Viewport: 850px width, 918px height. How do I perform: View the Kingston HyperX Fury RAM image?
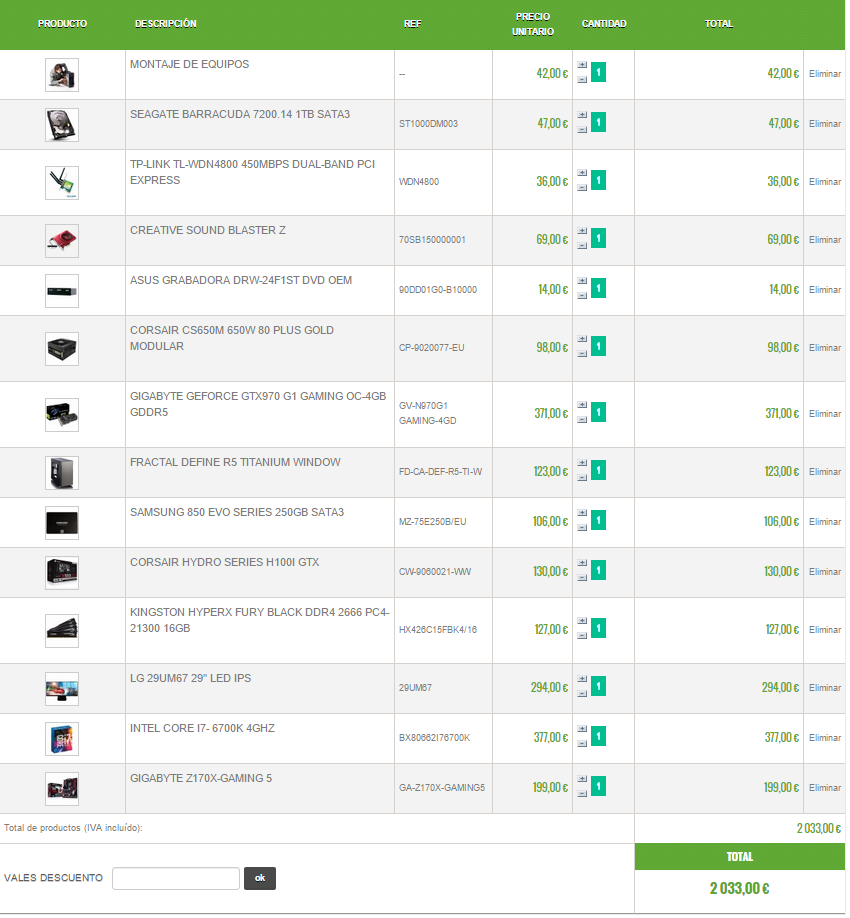[x=62, y=631]
